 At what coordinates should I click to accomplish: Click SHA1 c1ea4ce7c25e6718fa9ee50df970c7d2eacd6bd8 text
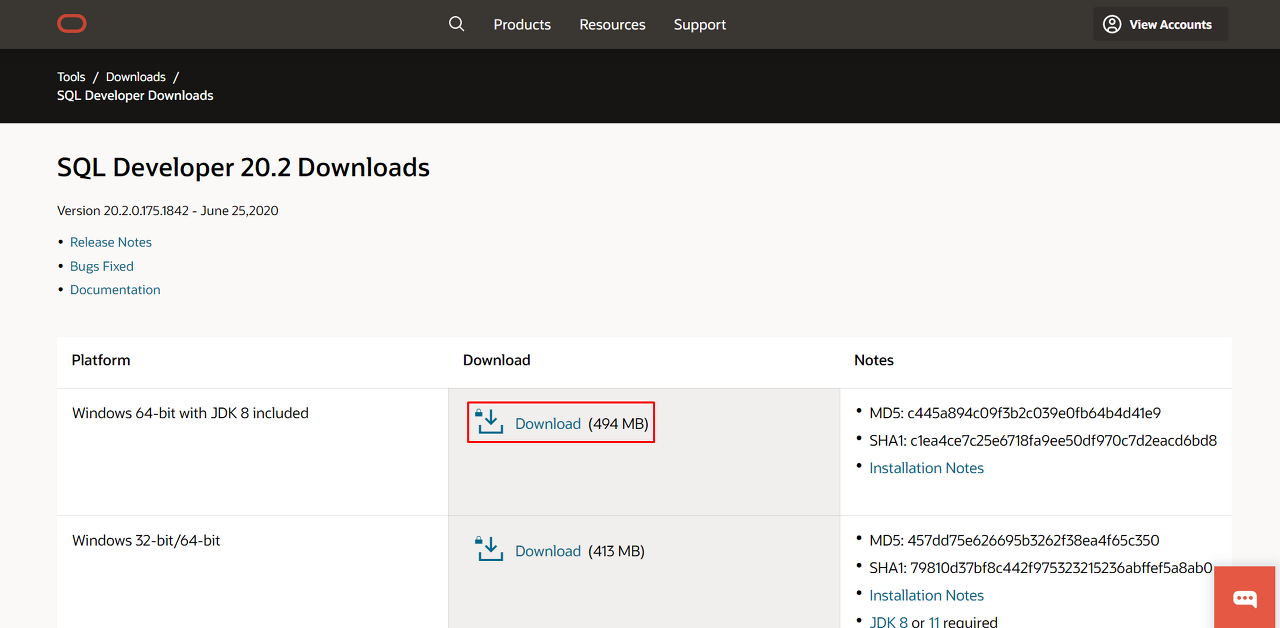point(1043,440)
